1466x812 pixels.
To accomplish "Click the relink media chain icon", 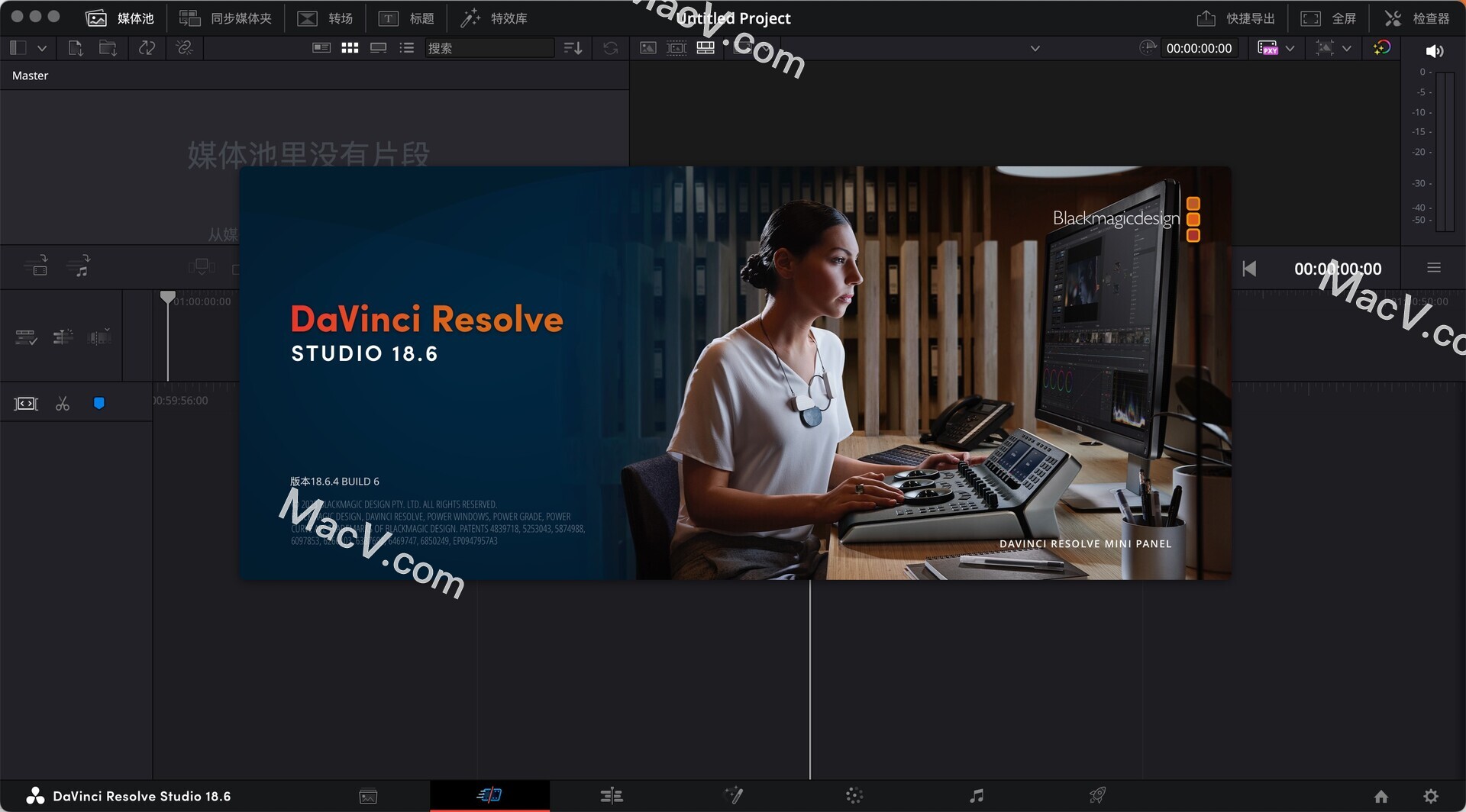I will pos(184,48).
